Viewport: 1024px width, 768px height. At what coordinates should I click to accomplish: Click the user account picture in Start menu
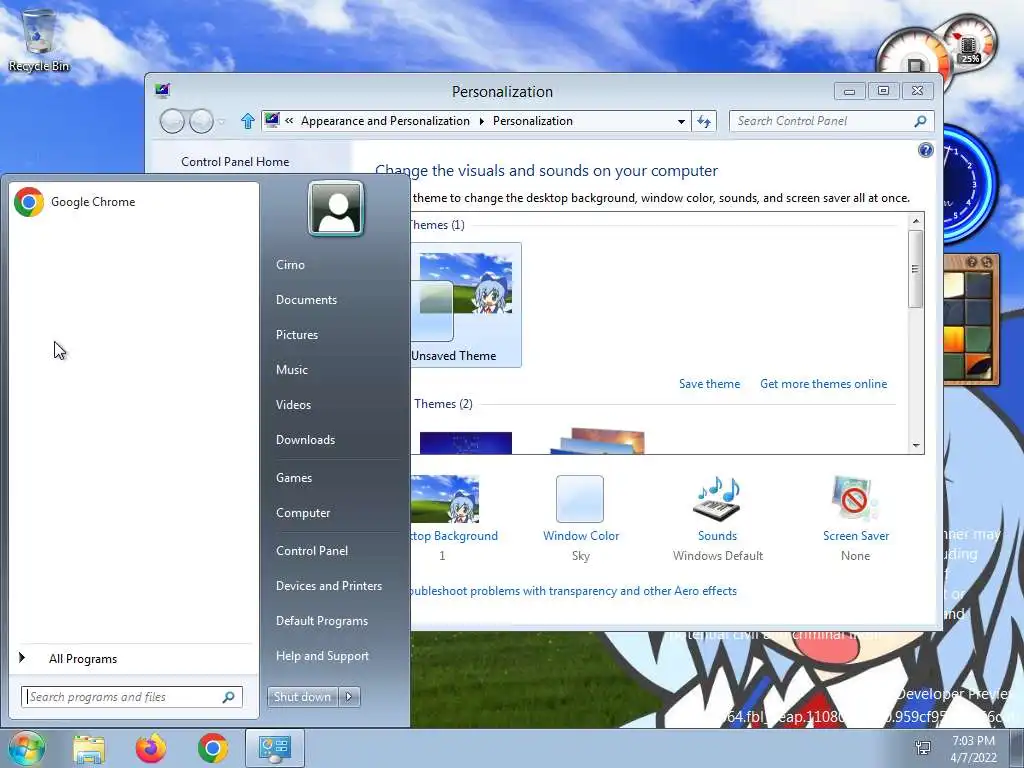coord(336,208)
